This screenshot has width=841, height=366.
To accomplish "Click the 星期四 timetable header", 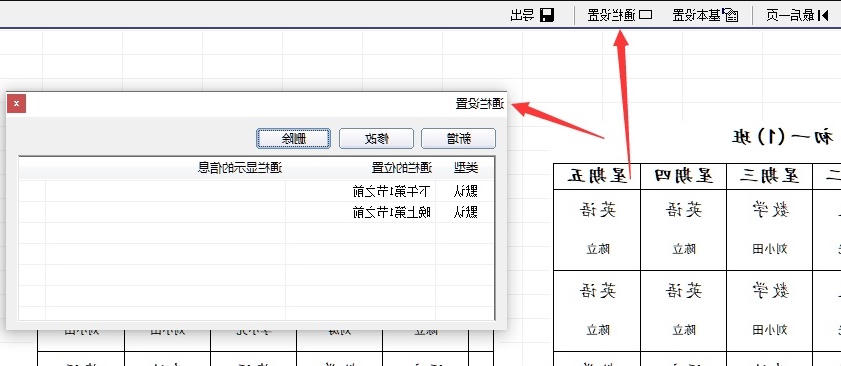I will [x=684, y=177].
